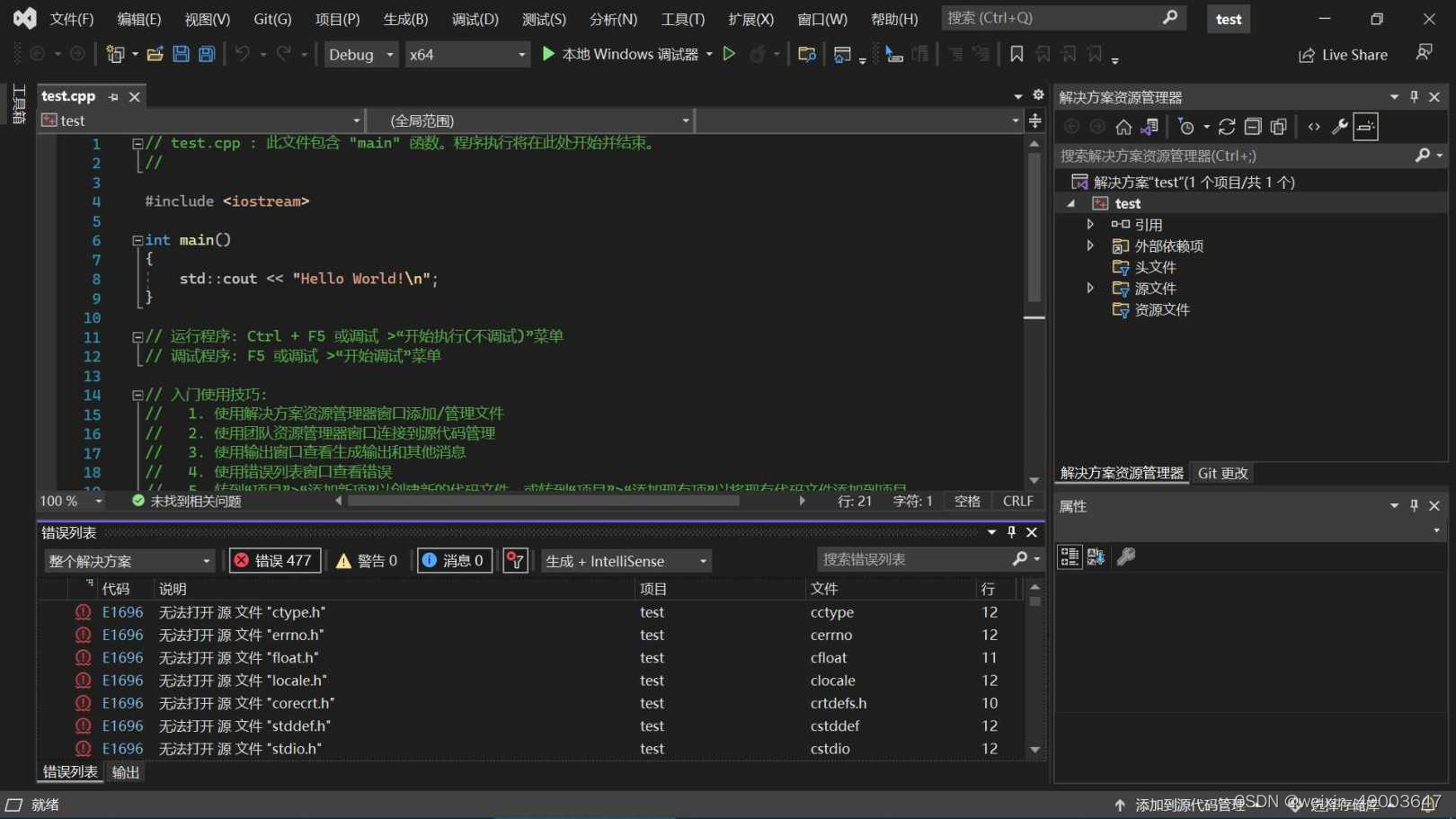The height and width of the screenshot is (819, 1456).
Task: Open the 调试(D) menu
Action: [x=475, y=18]
